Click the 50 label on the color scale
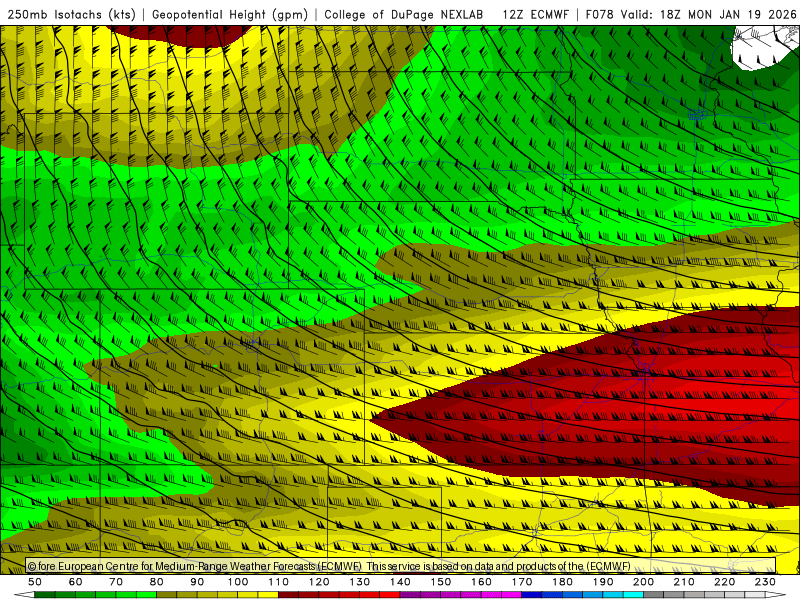This screenshot has height=600, width=800. (x=35, y=582)
